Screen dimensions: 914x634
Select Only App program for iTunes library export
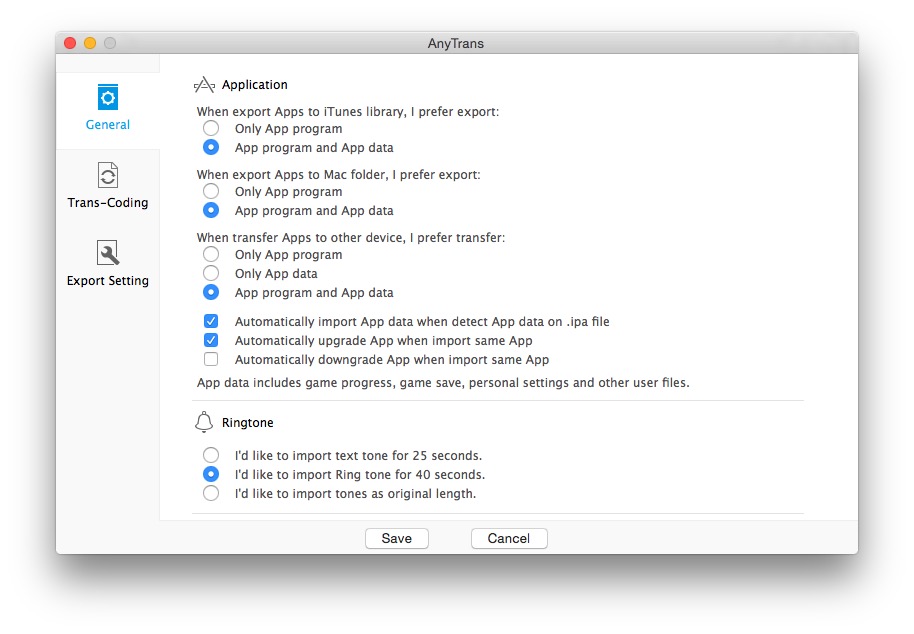pos(211,128)
